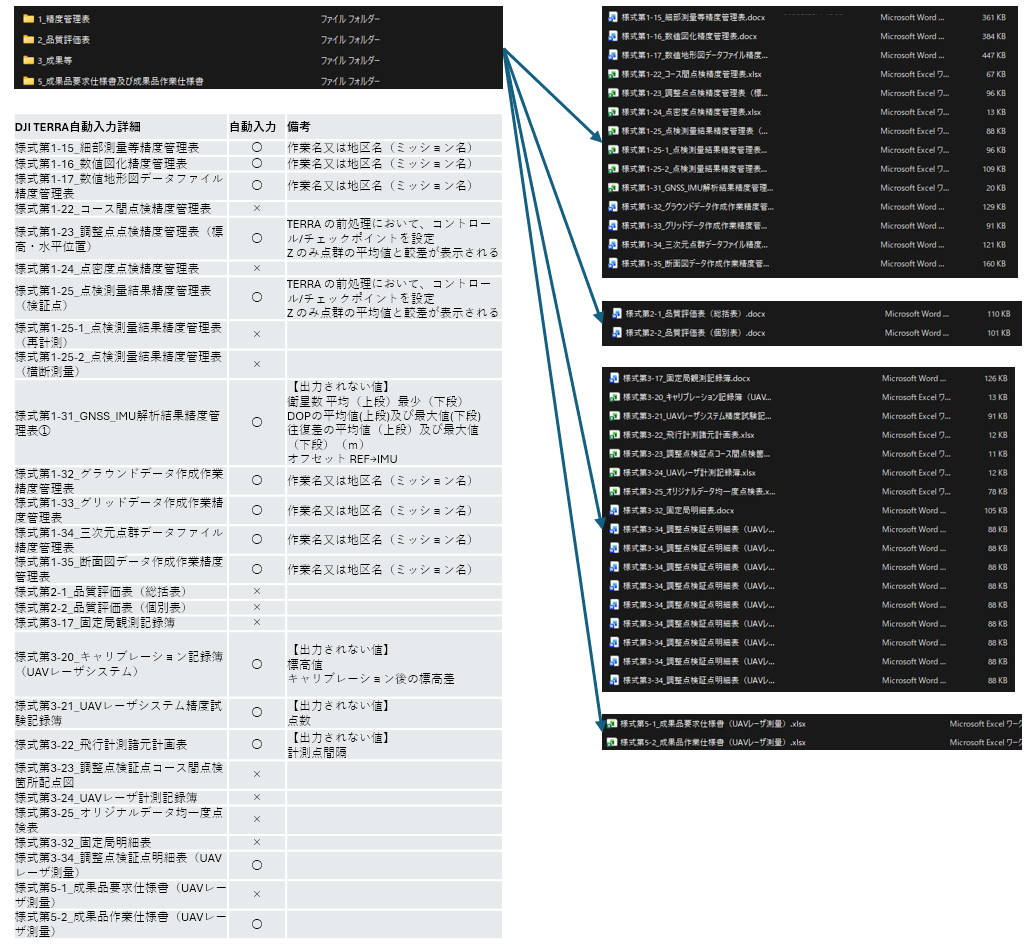Screen dimensions: 1035x951
Task: Click the ○ mark in table row 様式第5-2
Action: click(257, 924)
